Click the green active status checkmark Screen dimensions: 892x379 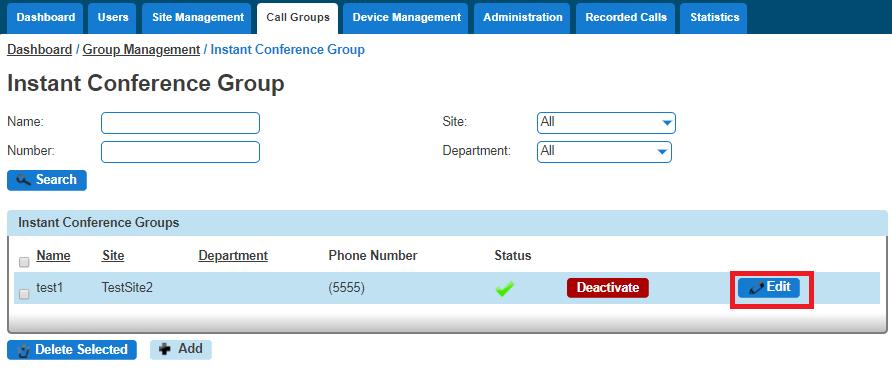(505, 289)
